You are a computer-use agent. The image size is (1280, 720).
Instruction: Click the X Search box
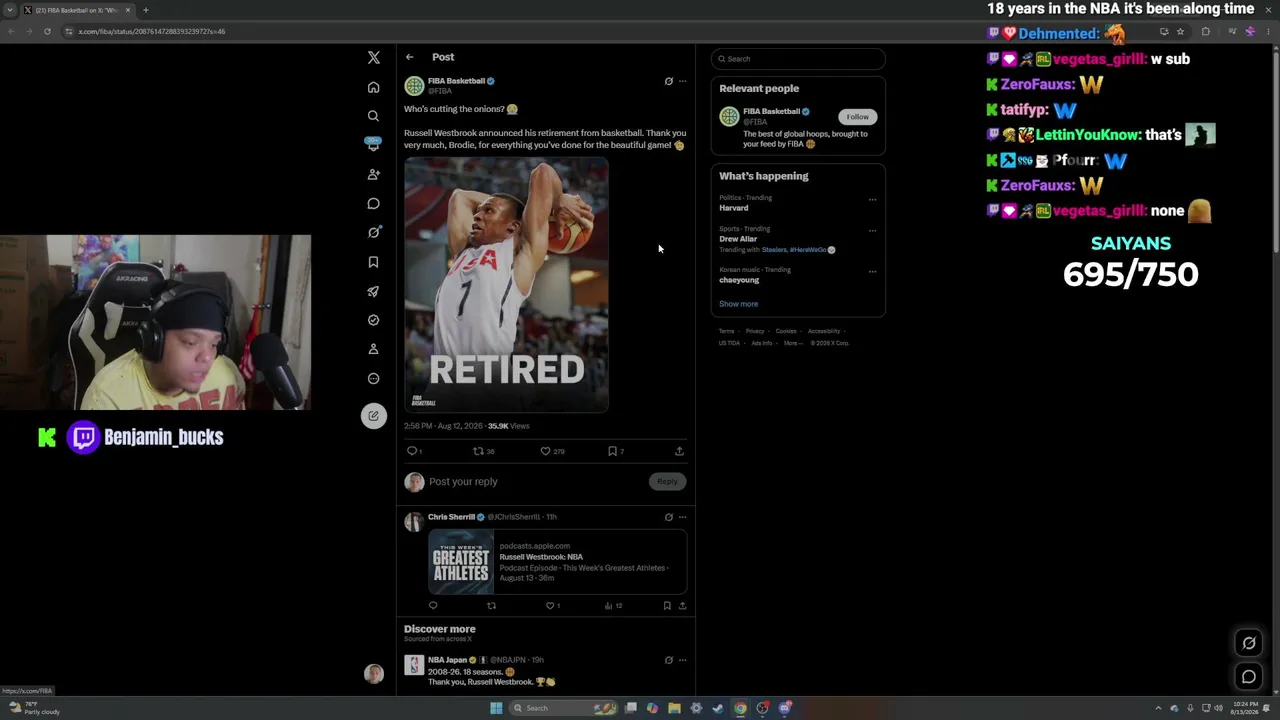tap(798, 59)
